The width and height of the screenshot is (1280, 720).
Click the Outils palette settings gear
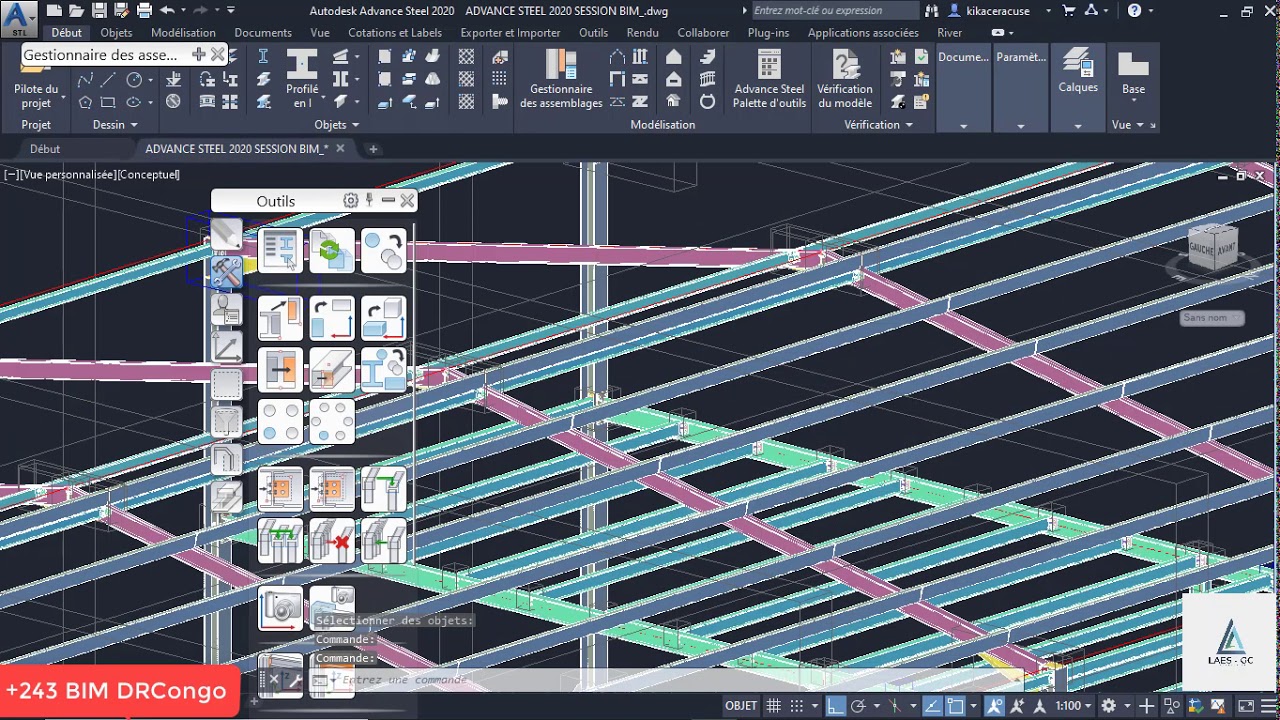[x=350, y=200]
